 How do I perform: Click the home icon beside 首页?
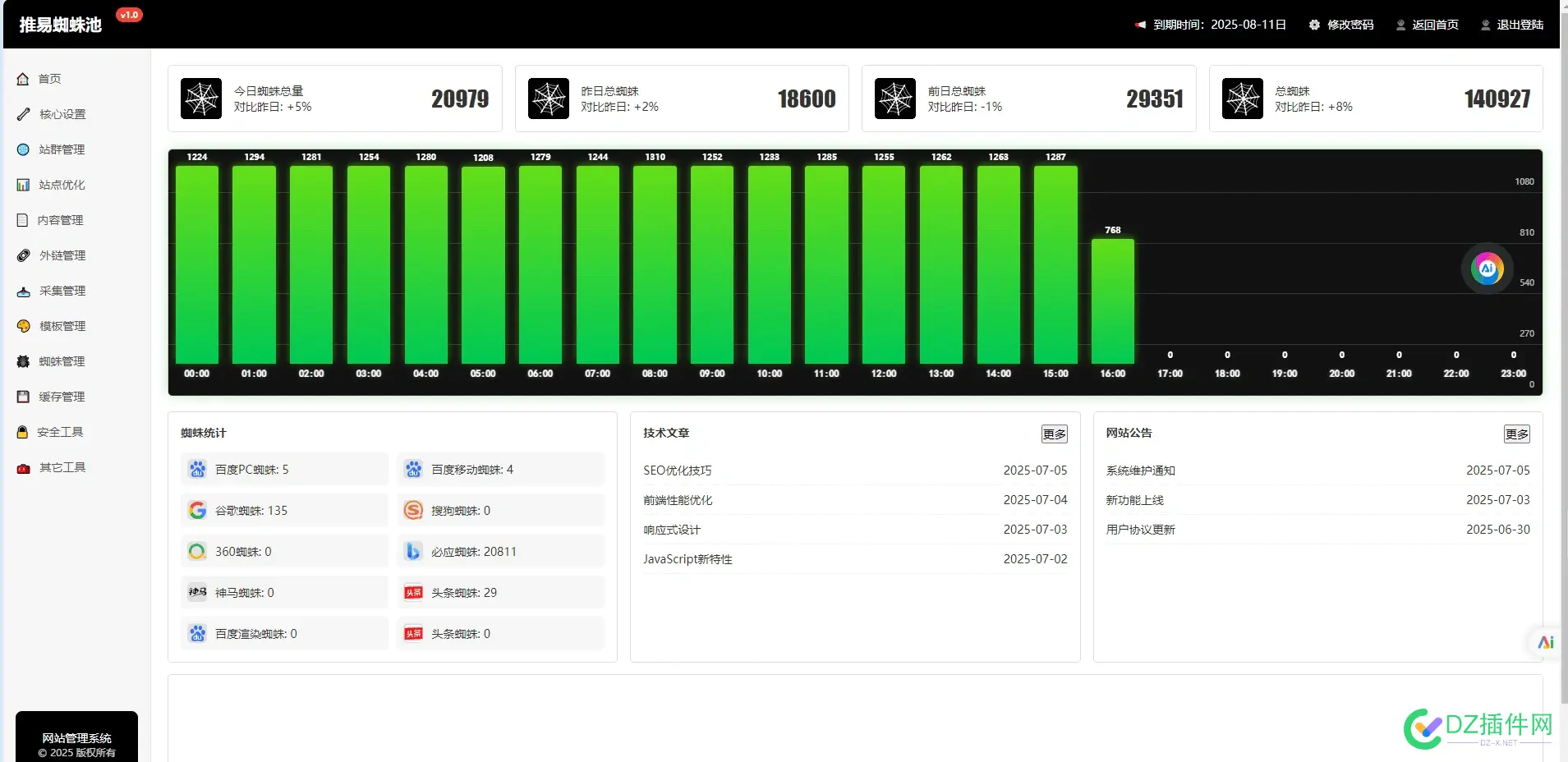[23, 79]
